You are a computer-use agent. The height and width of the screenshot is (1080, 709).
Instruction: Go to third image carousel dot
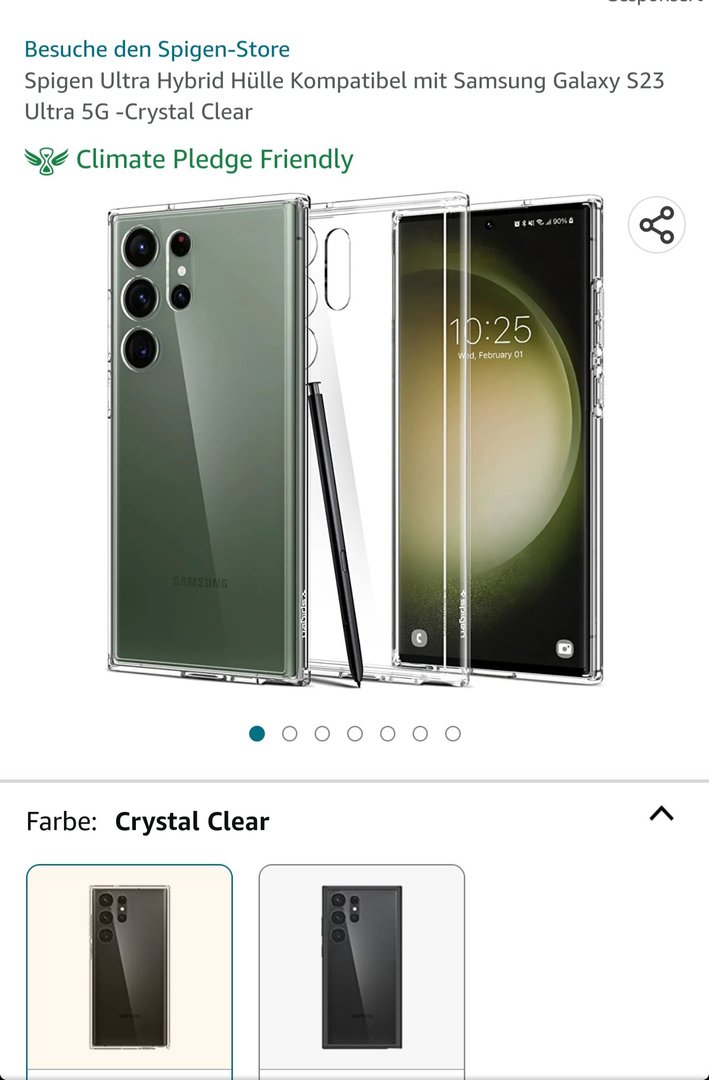(x=322, y=734)
